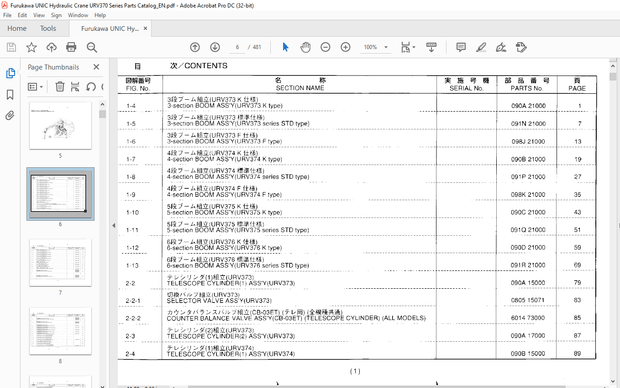The image size is (620, 388).
Task: Click parts number 6014 73000
Action: 528,318
